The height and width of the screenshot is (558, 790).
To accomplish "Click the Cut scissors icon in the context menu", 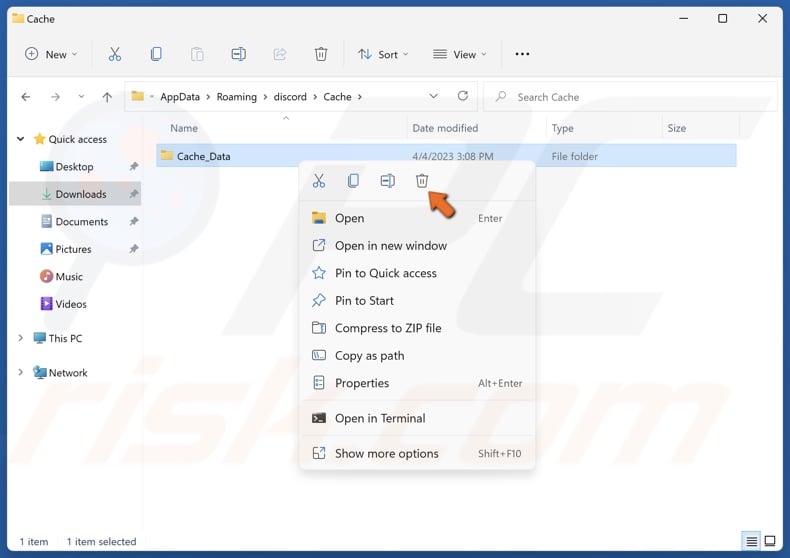I will tap(319, 181).
